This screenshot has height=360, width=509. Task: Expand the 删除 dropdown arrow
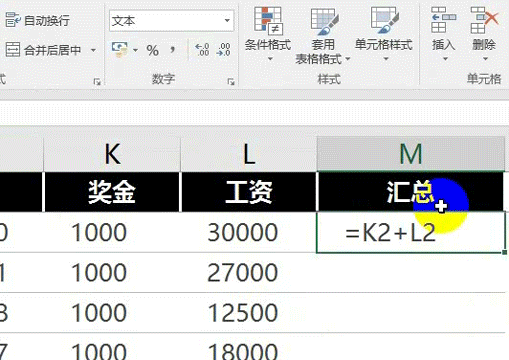tap(485, 59)
